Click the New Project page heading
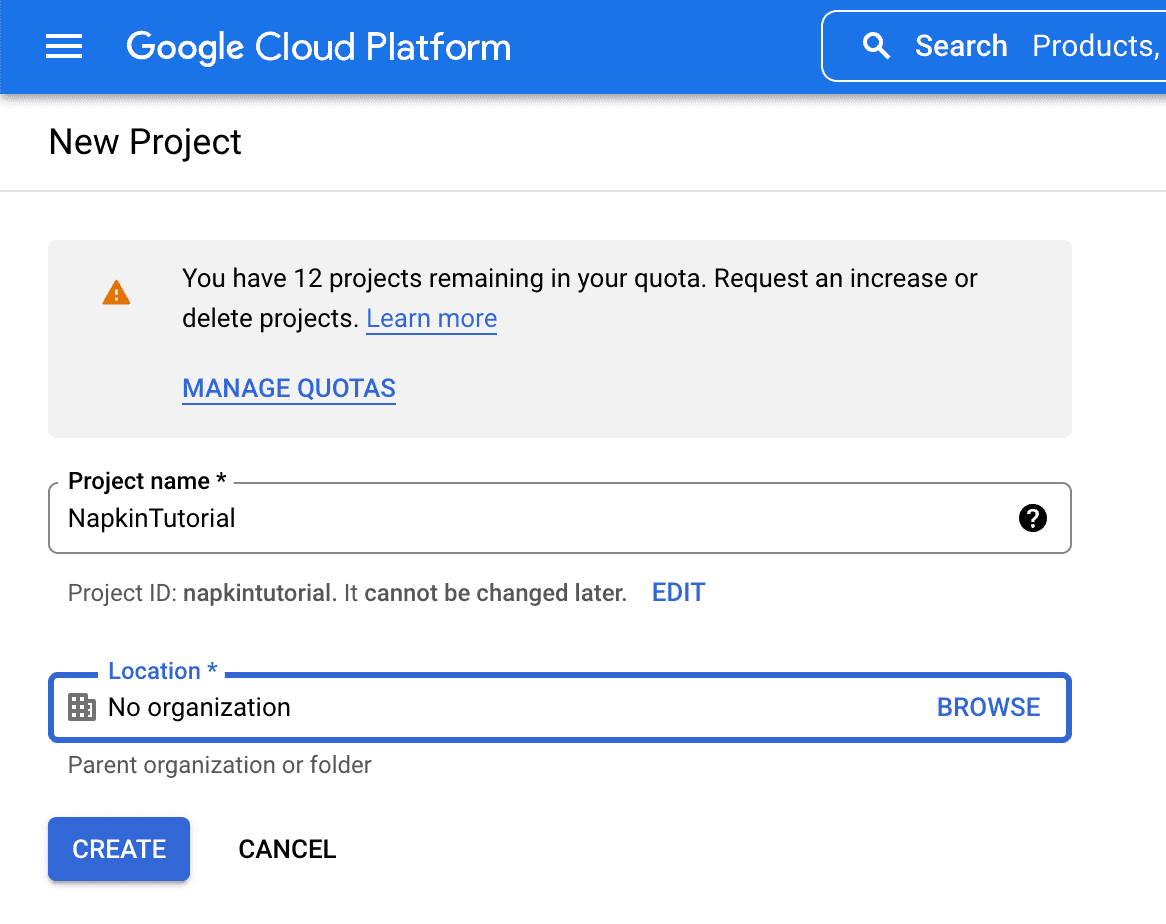Screen dimensions: 1166x924 point(145,142)
